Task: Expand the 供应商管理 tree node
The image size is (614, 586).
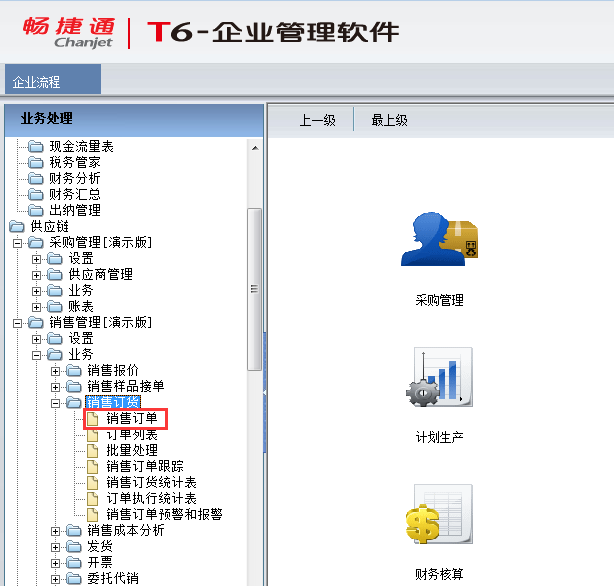Action: click(37, 275)
